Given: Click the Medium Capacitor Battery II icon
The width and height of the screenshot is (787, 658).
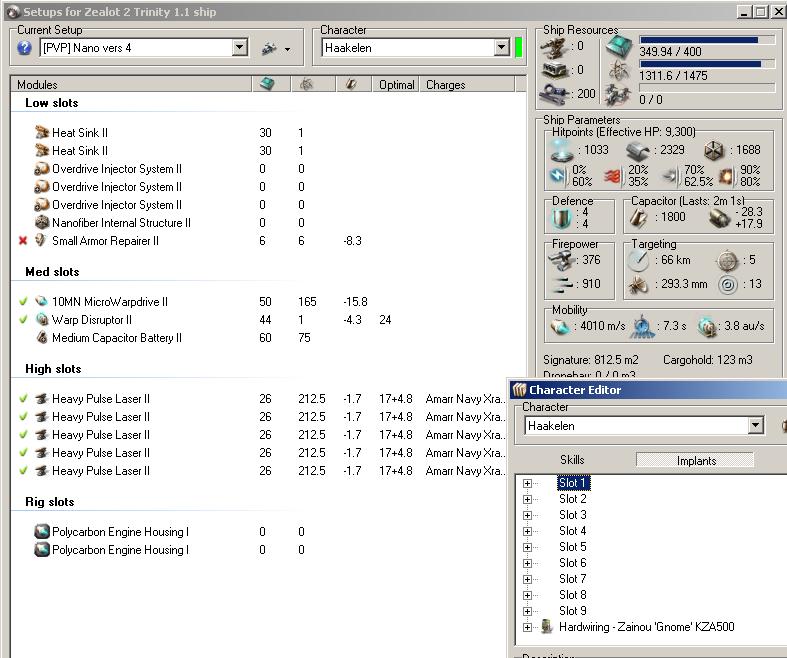Looking at the screenshot, I should pyautogui.click(x=41, y=338).
